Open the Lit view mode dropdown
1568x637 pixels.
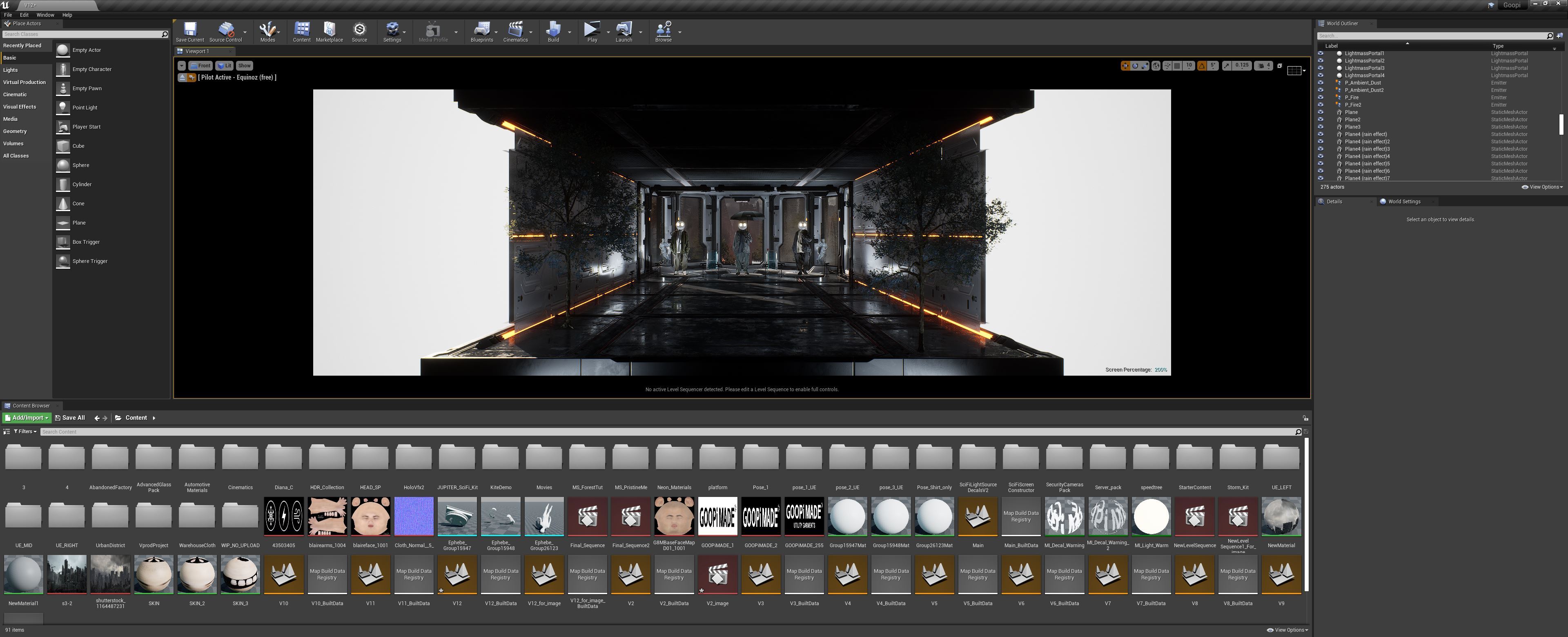[x=225, y=66]
